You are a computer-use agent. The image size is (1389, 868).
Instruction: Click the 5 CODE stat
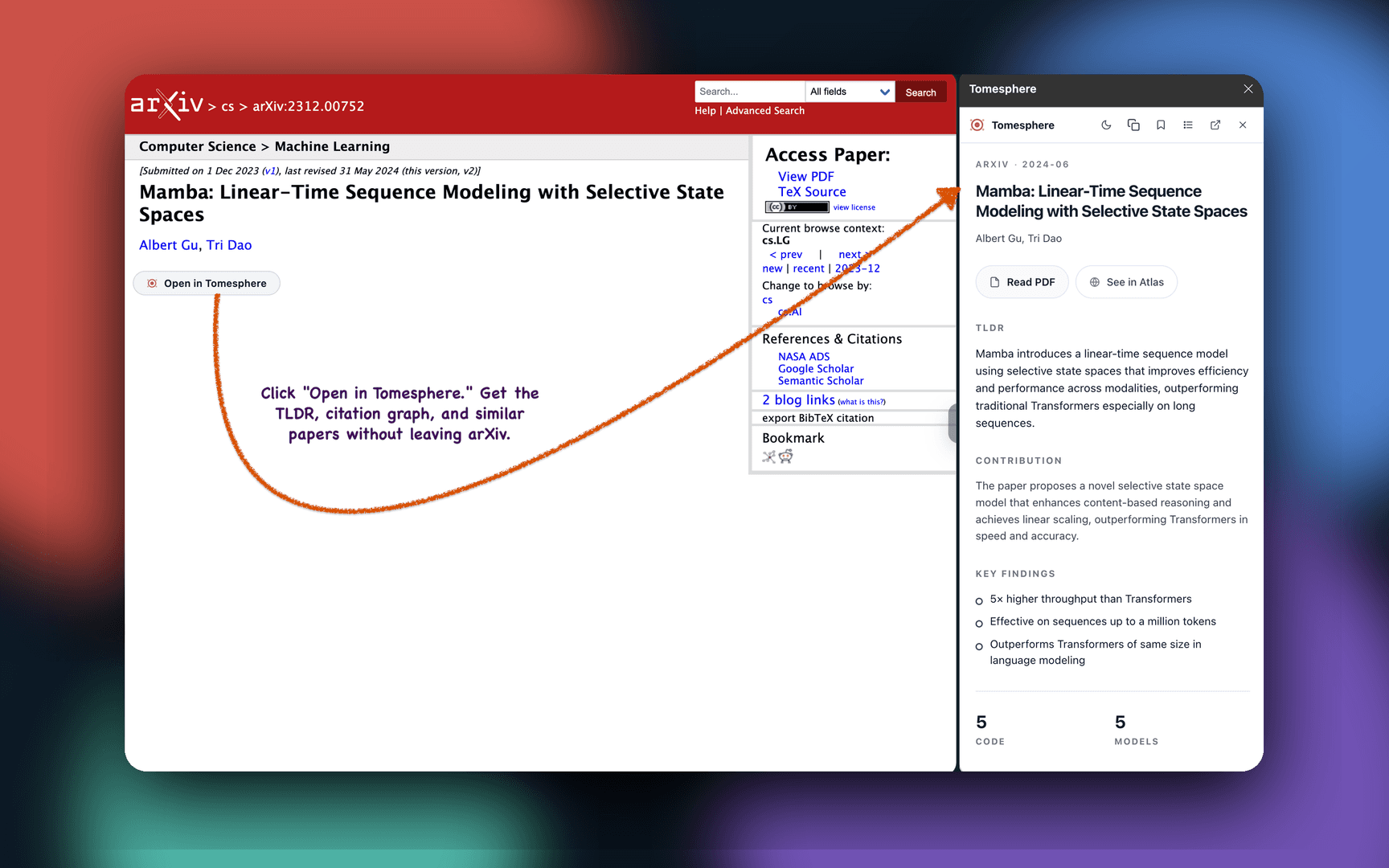[990, 729]
